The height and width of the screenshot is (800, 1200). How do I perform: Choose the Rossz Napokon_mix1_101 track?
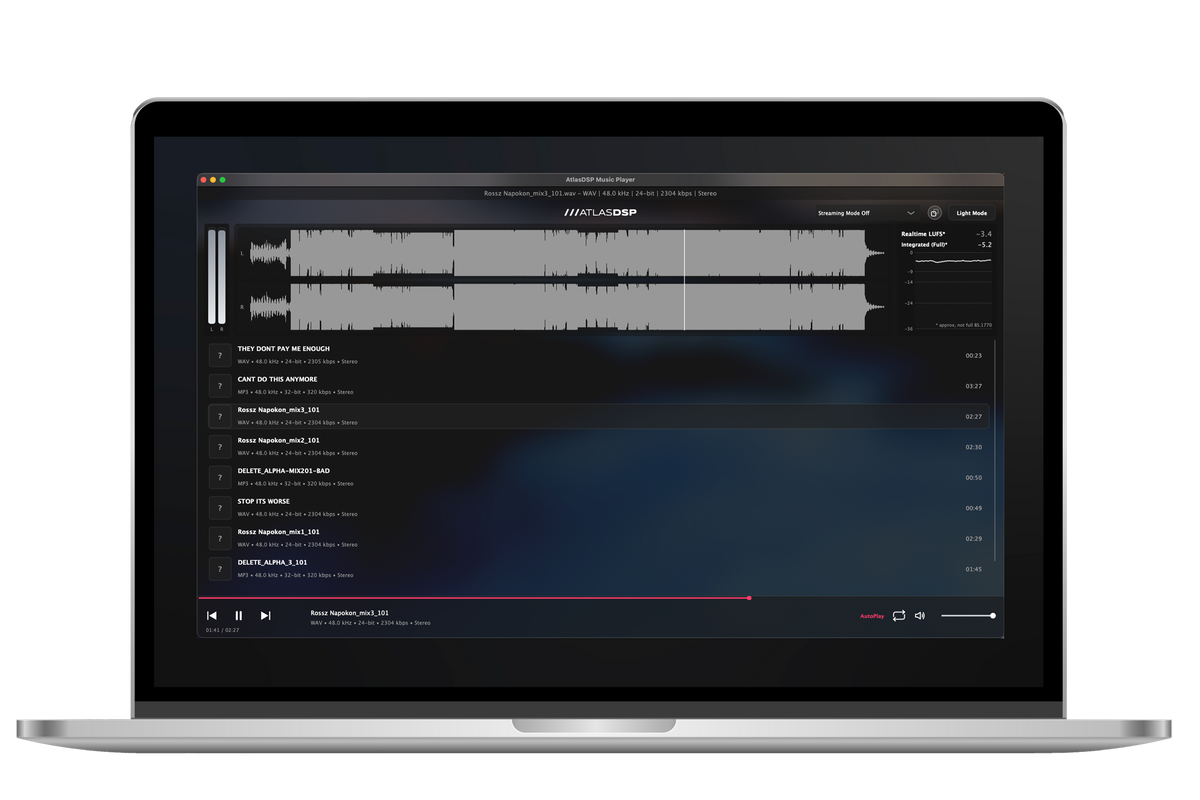pos(278,532)
